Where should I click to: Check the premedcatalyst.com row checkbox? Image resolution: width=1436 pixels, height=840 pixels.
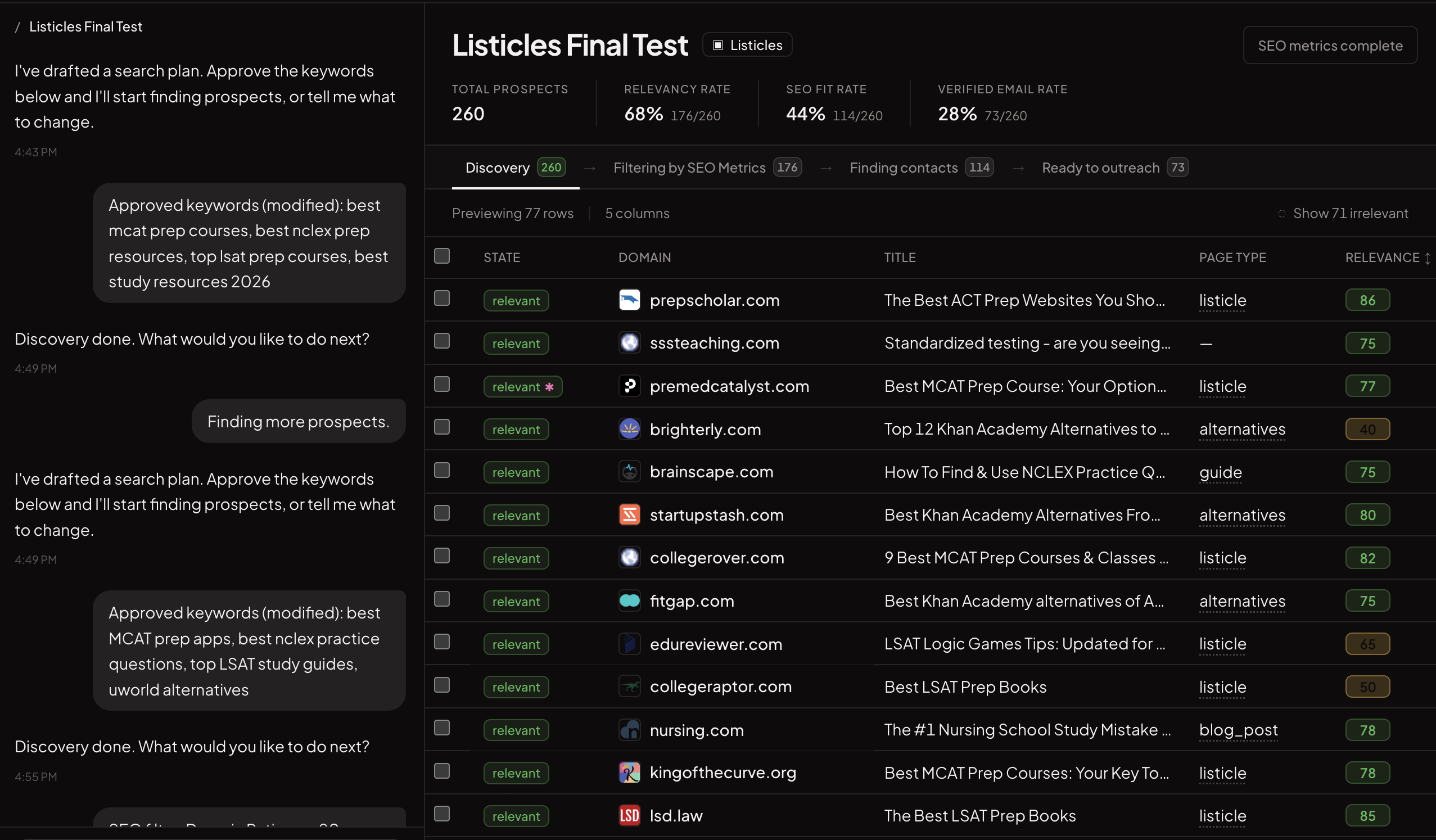point(441,384)
